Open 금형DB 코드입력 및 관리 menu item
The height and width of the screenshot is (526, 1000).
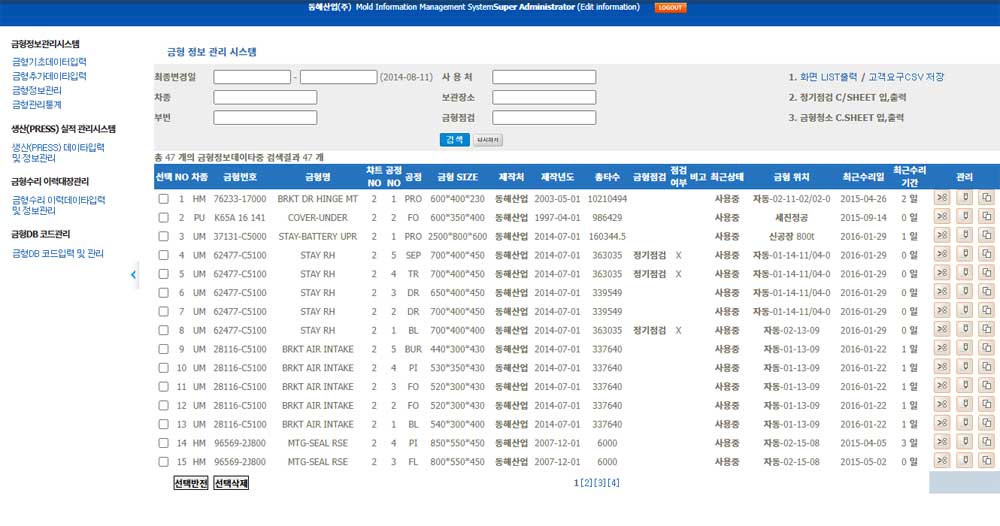pyautogui.click(x=57, y=253)
